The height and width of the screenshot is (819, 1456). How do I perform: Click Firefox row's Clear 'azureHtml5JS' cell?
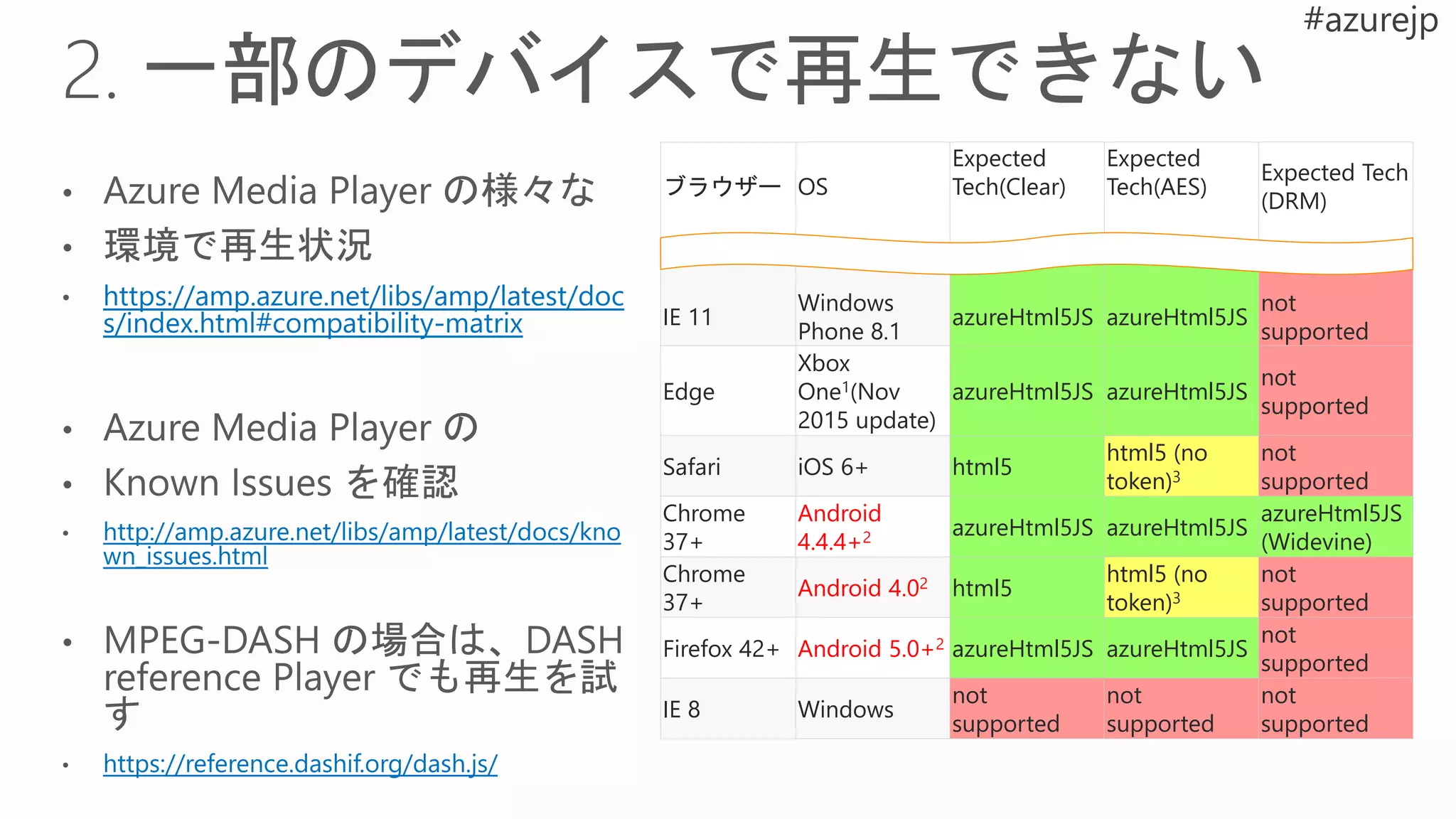point(1027,648)
